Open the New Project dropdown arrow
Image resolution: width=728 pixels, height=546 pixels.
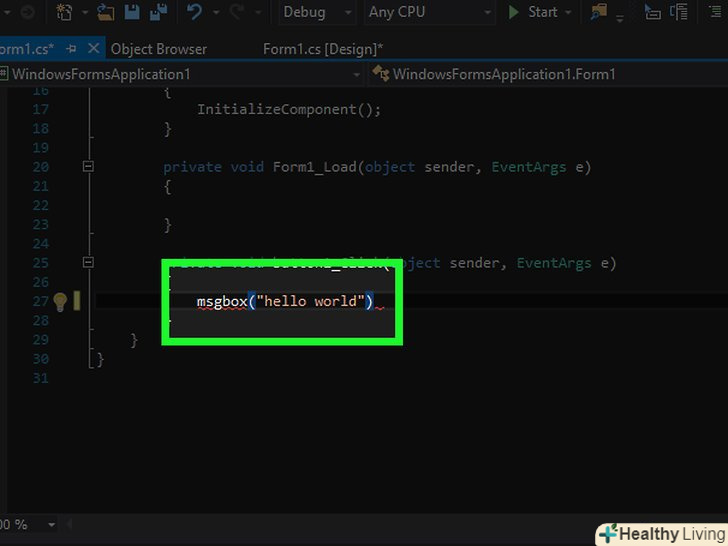click(85, 13)
